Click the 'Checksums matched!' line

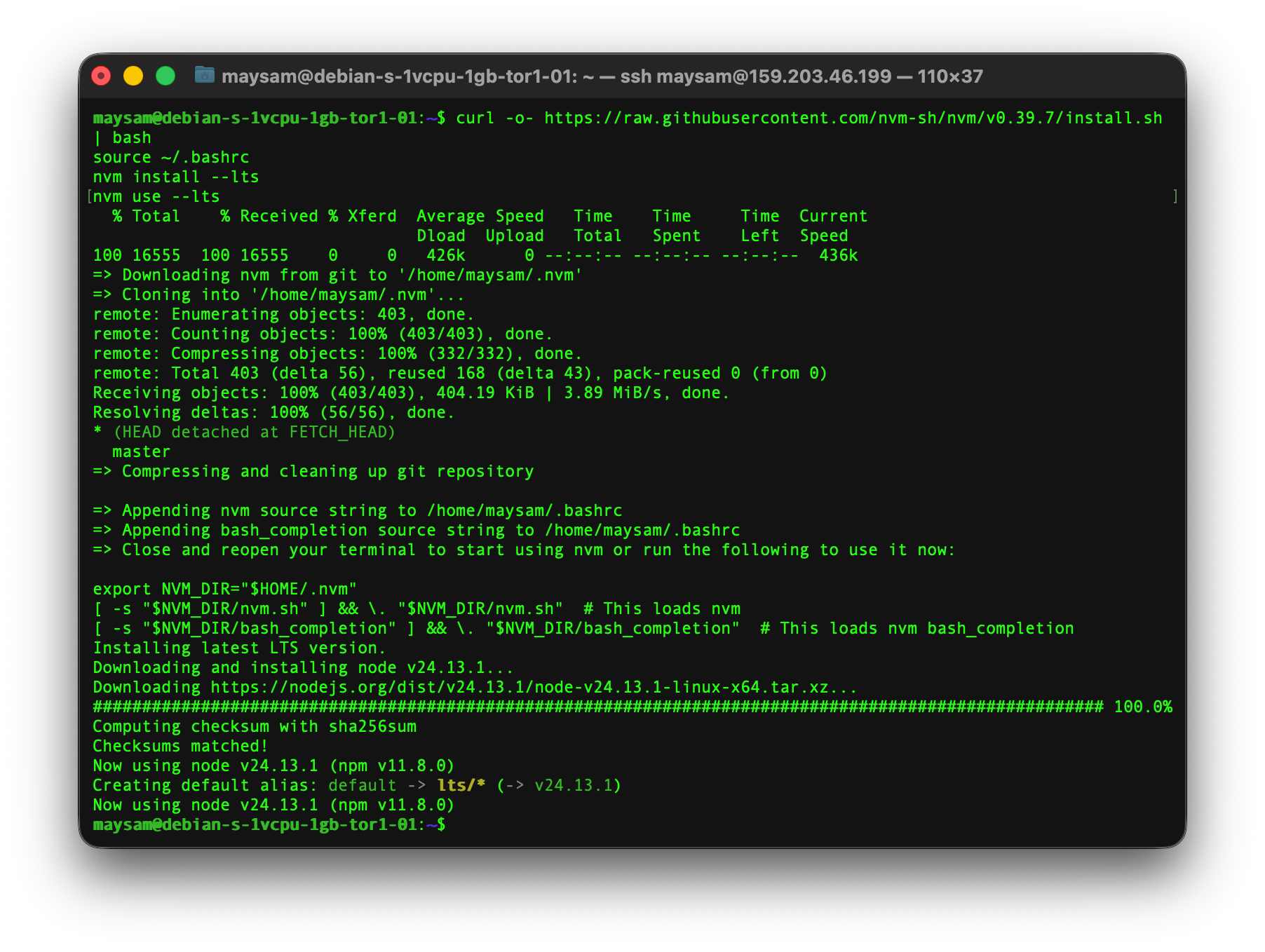[x=180, y=746]
